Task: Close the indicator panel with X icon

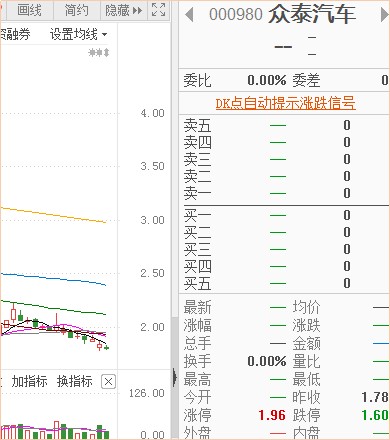Action: [x=108, y=382]
